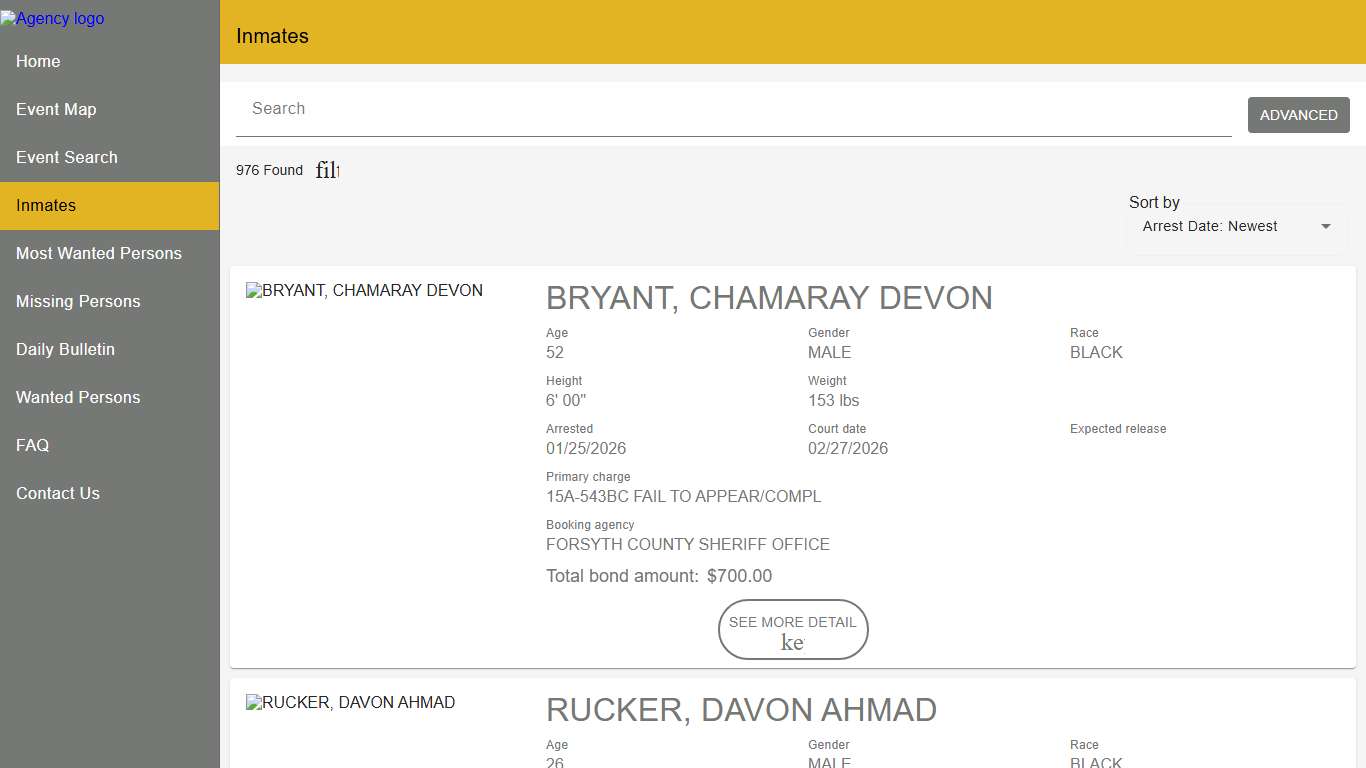Open the sort dropdown arrow icon
Viewport: 1366px width, 768px height.
click(1326, 226)
